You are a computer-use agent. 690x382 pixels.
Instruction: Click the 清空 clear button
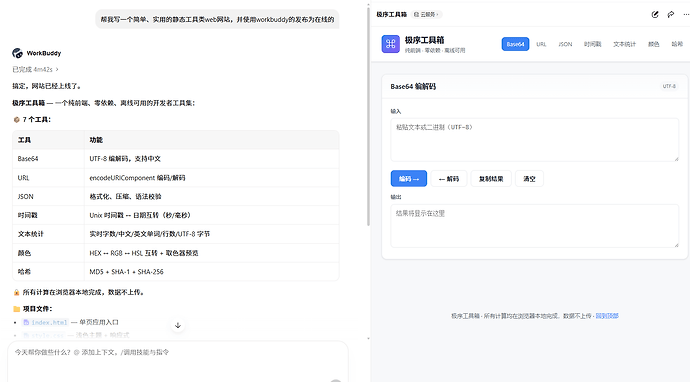tap(529, 179)
